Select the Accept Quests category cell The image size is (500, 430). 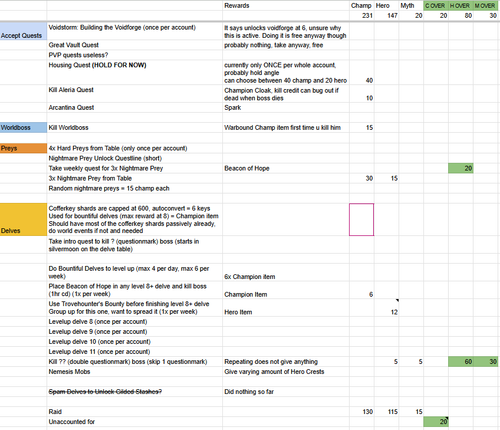[23, 31]
